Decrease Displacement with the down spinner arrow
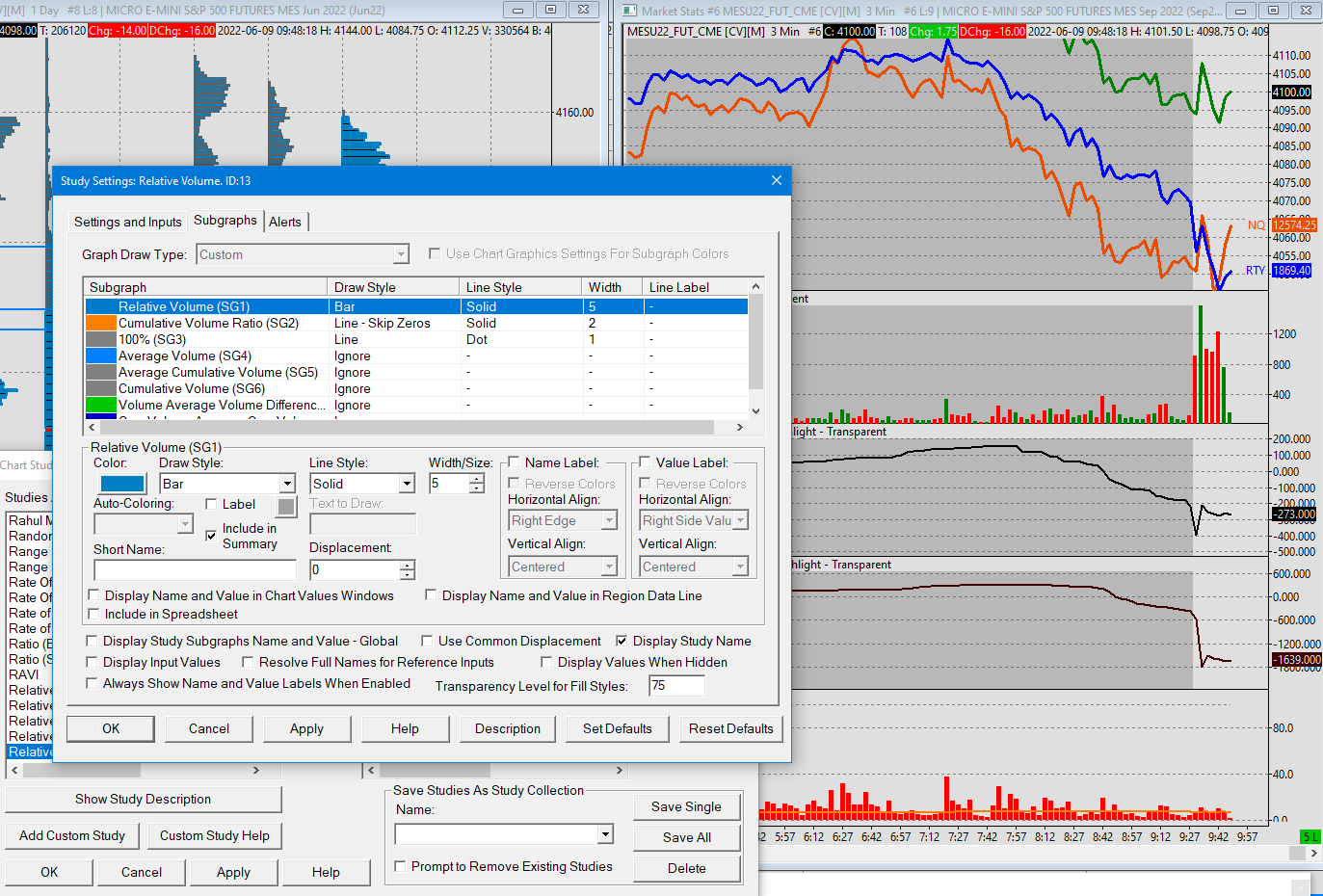The image size is (1323, 896). [x=408, y=575]
